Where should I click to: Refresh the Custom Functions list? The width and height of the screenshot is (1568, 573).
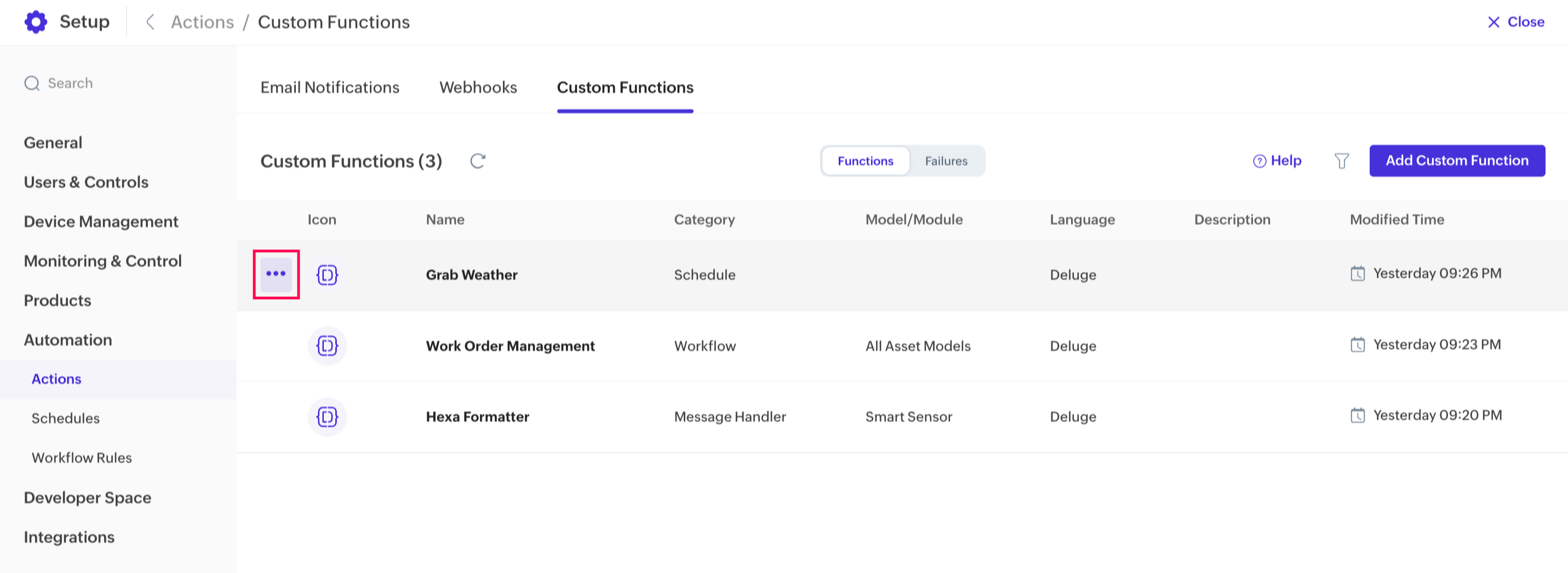pos(478,161)
